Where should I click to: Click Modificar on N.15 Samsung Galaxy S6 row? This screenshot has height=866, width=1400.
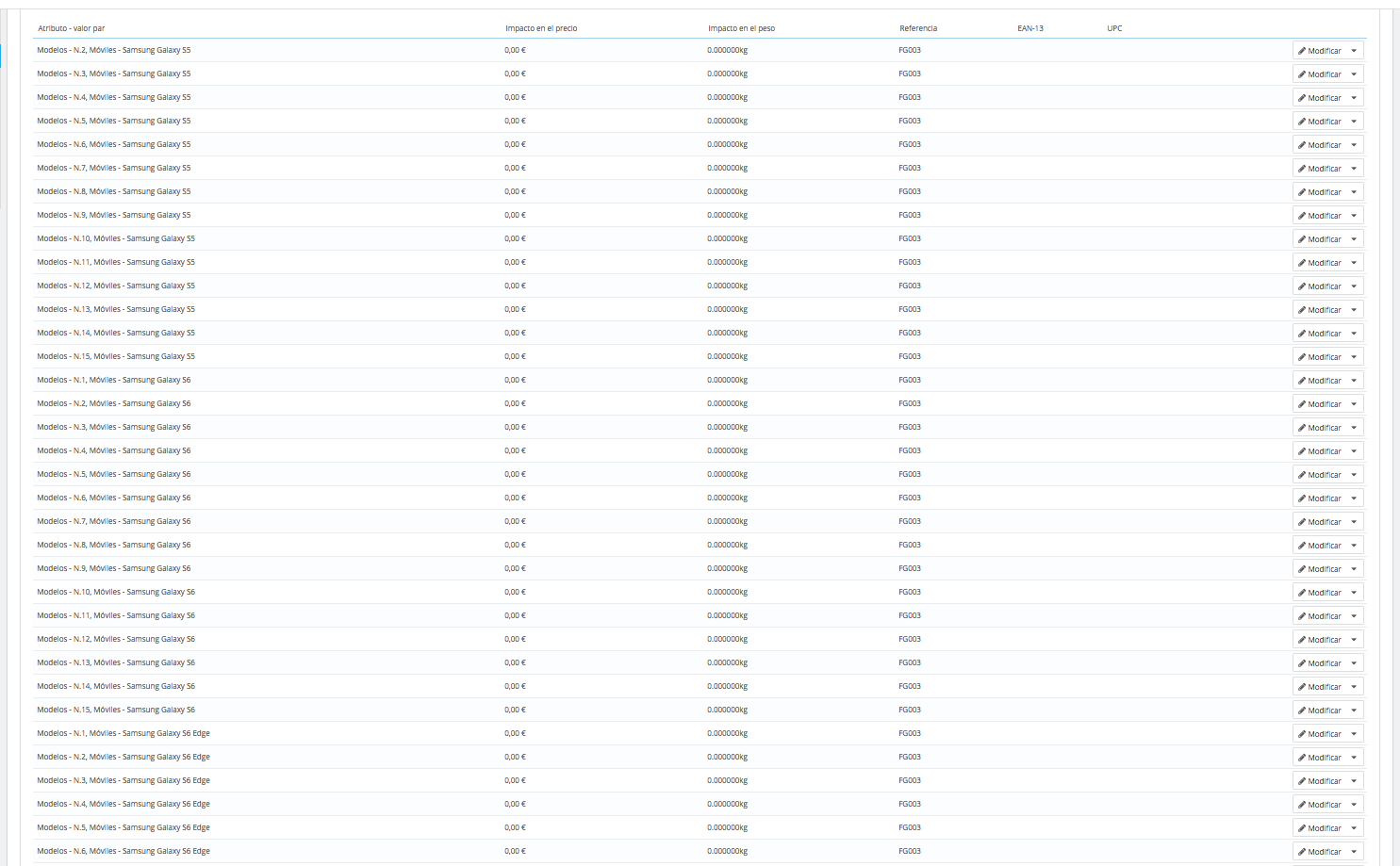tap(1319, 711)
